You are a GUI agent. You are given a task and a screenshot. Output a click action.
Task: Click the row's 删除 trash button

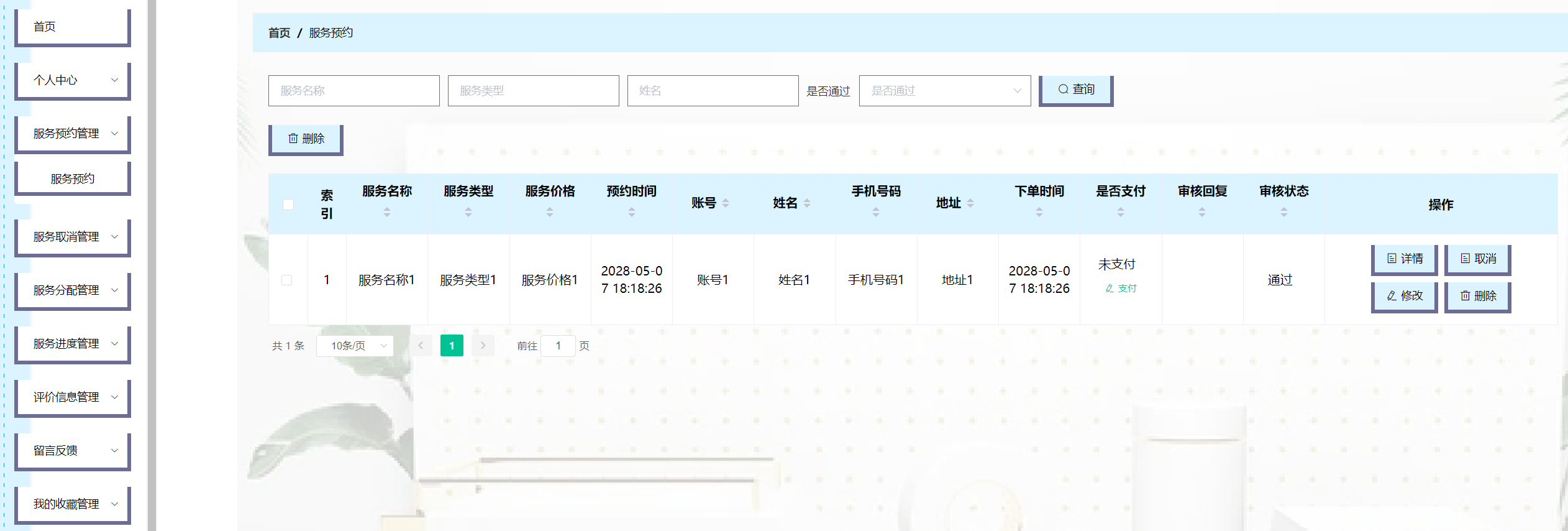[1477, 296]
